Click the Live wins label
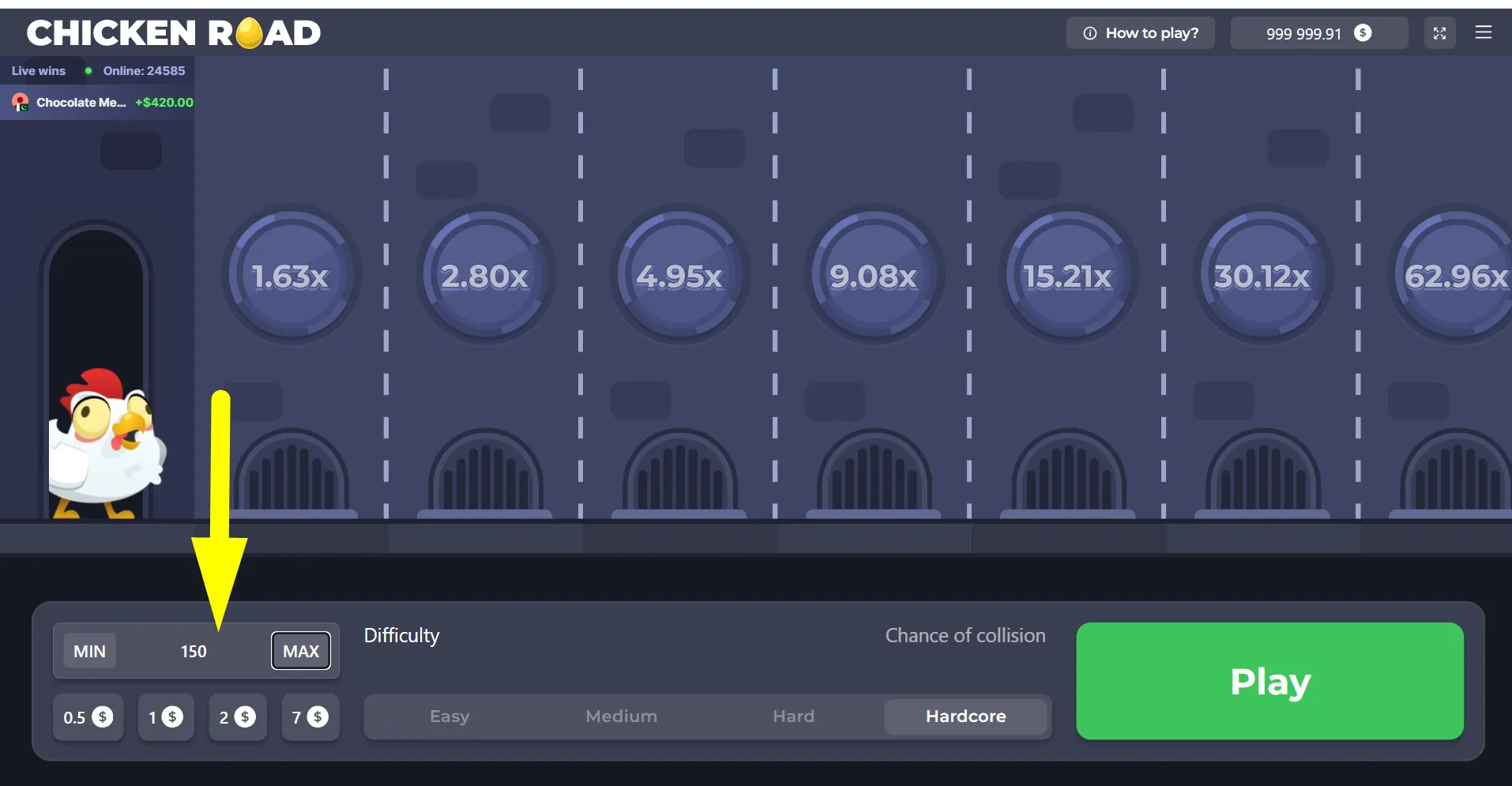The height and width of the screenshot is (786, 1512). point(39,70)
